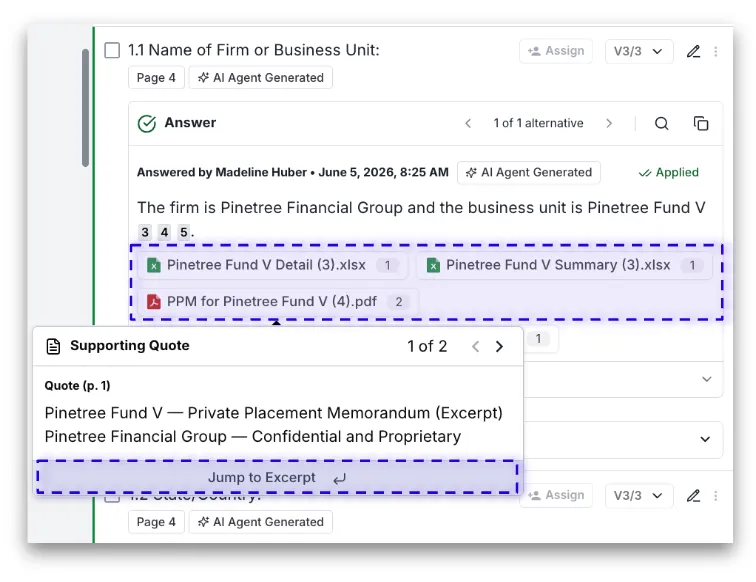Image resolution: width=756 pixels, height=582 pixels.
Task: Click citation marker 5 in the answer
Action: [x=183, y=232]
